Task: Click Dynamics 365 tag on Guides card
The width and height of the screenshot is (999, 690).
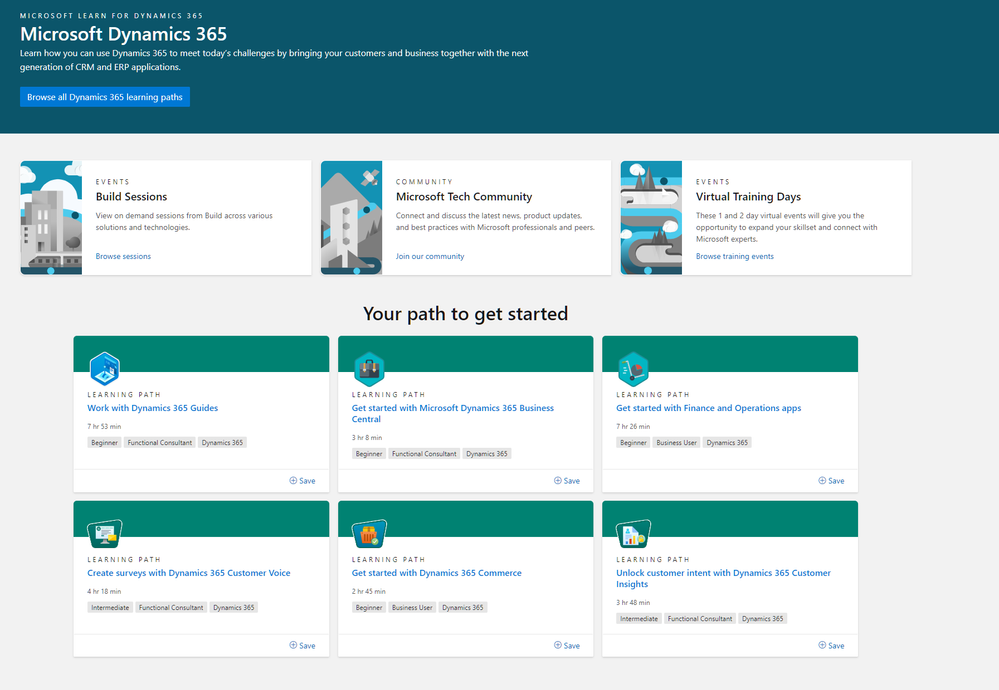Action: click(x=222, y=442)
